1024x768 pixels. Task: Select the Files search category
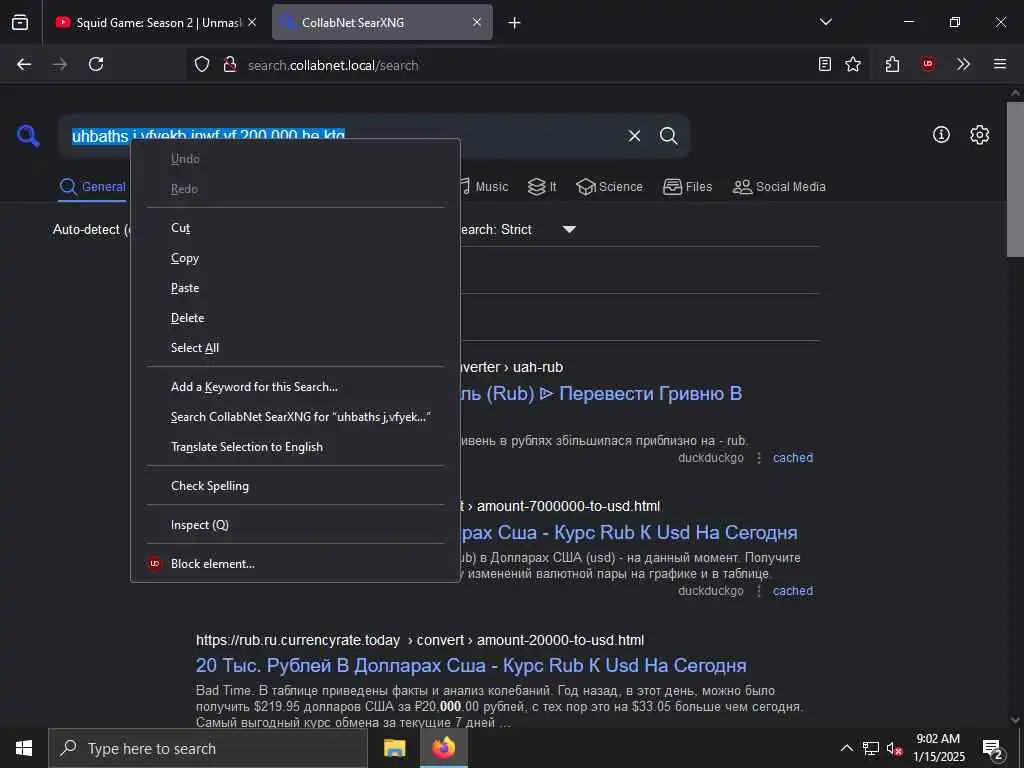(688, 187)
